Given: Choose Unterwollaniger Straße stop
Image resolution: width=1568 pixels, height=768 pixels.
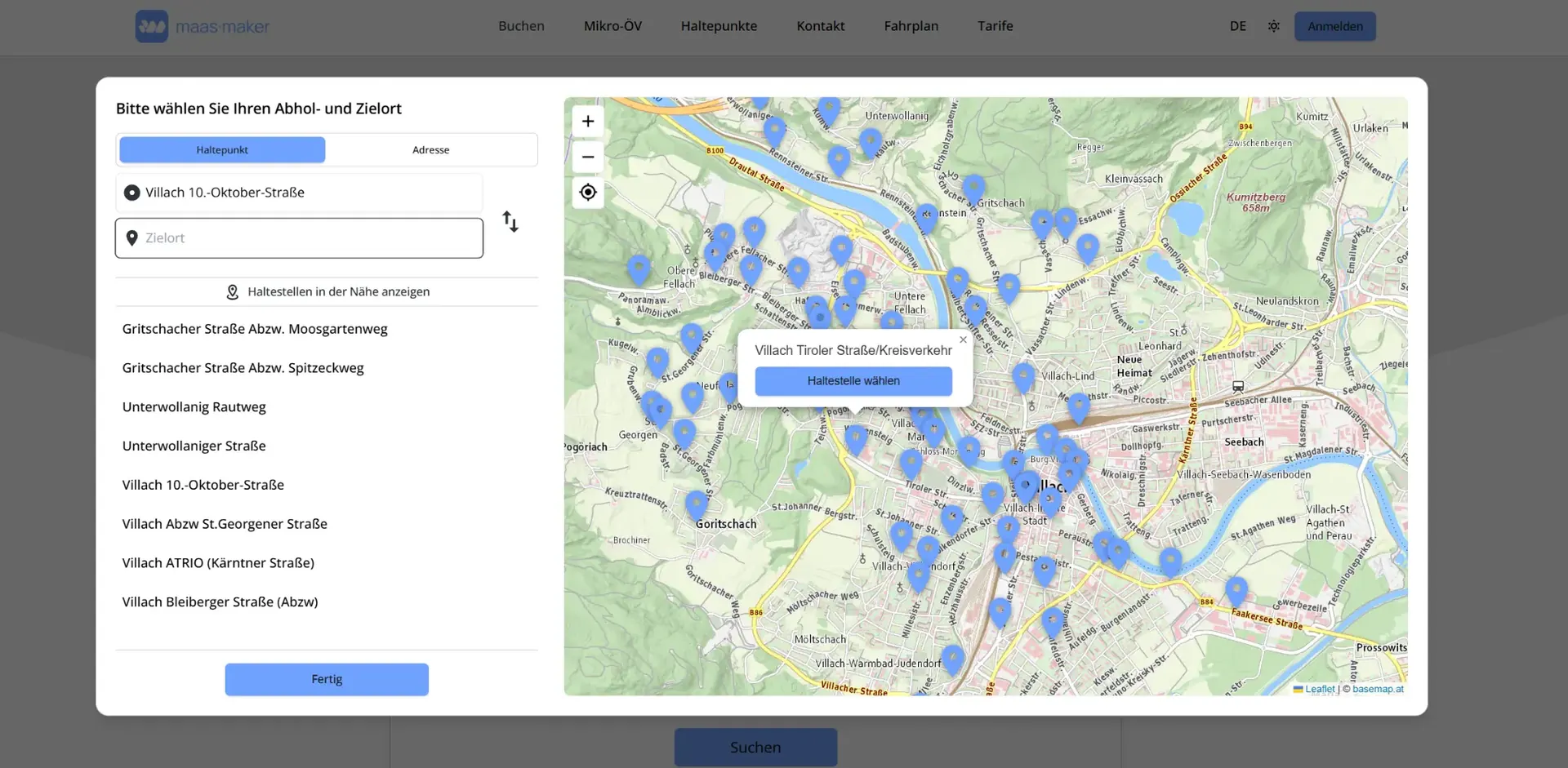Looking at the screenshot, I should click(x=194, y=446).
